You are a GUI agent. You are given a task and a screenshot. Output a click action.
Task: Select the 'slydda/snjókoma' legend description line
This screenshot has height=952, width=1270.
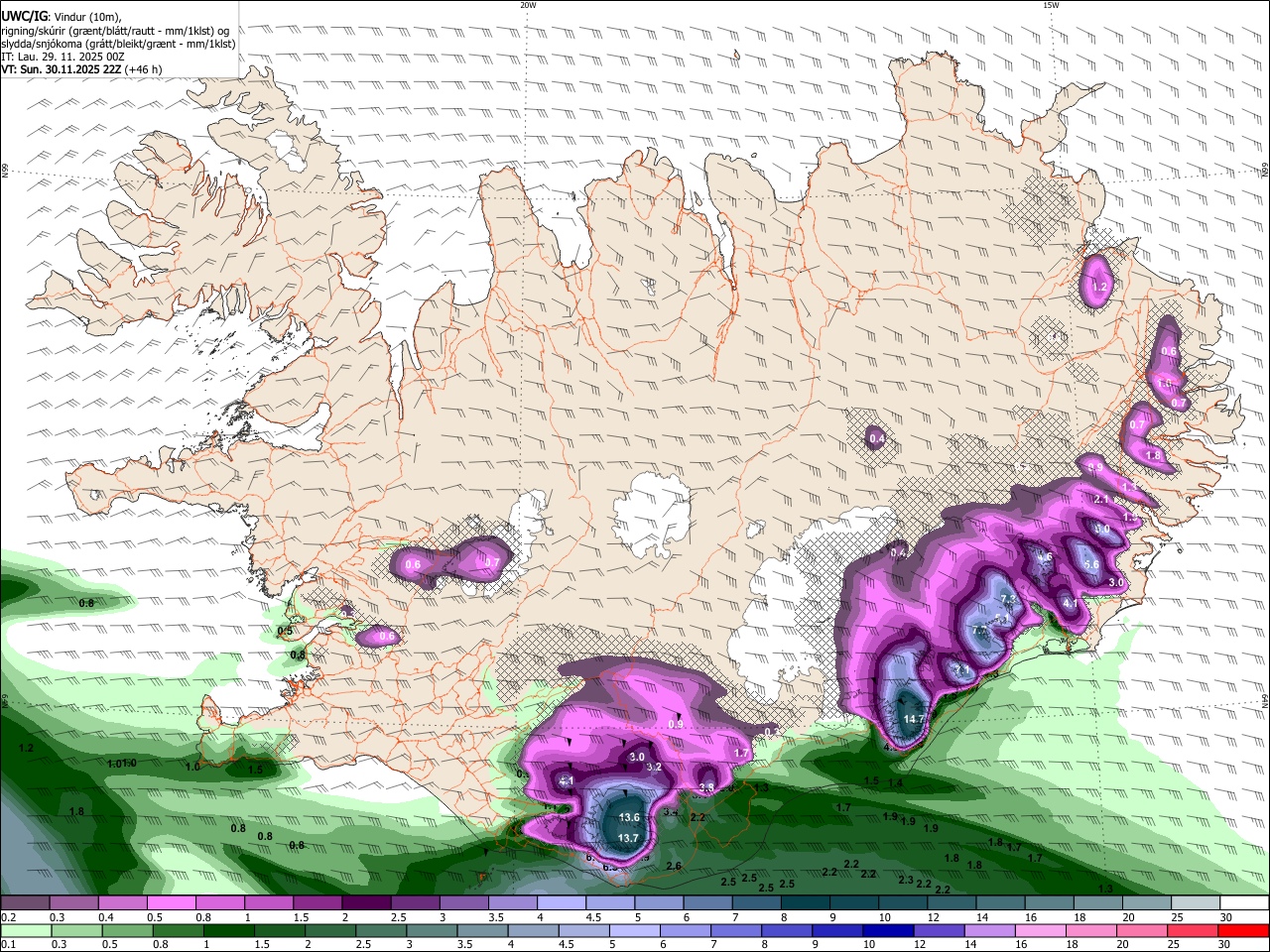pos(118,44)
